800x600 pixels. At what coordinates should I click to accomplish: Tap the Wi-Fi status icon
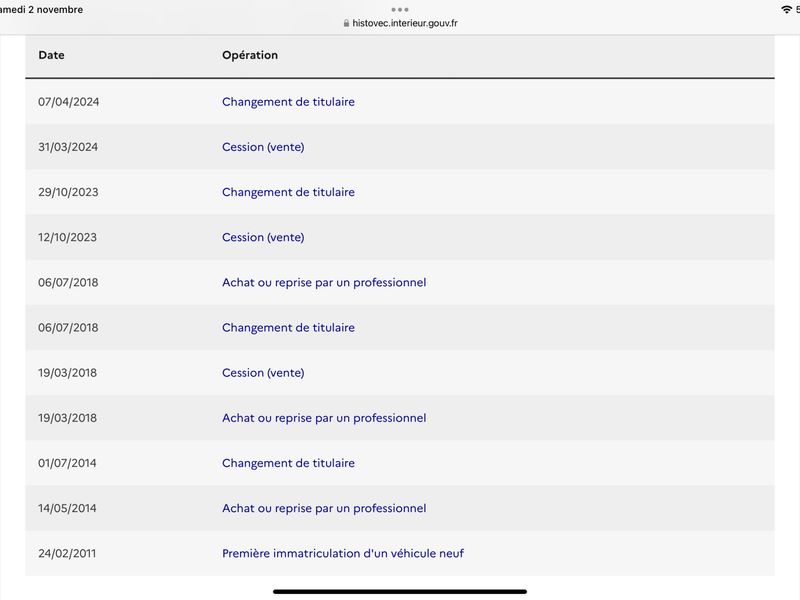coord(786,9)
